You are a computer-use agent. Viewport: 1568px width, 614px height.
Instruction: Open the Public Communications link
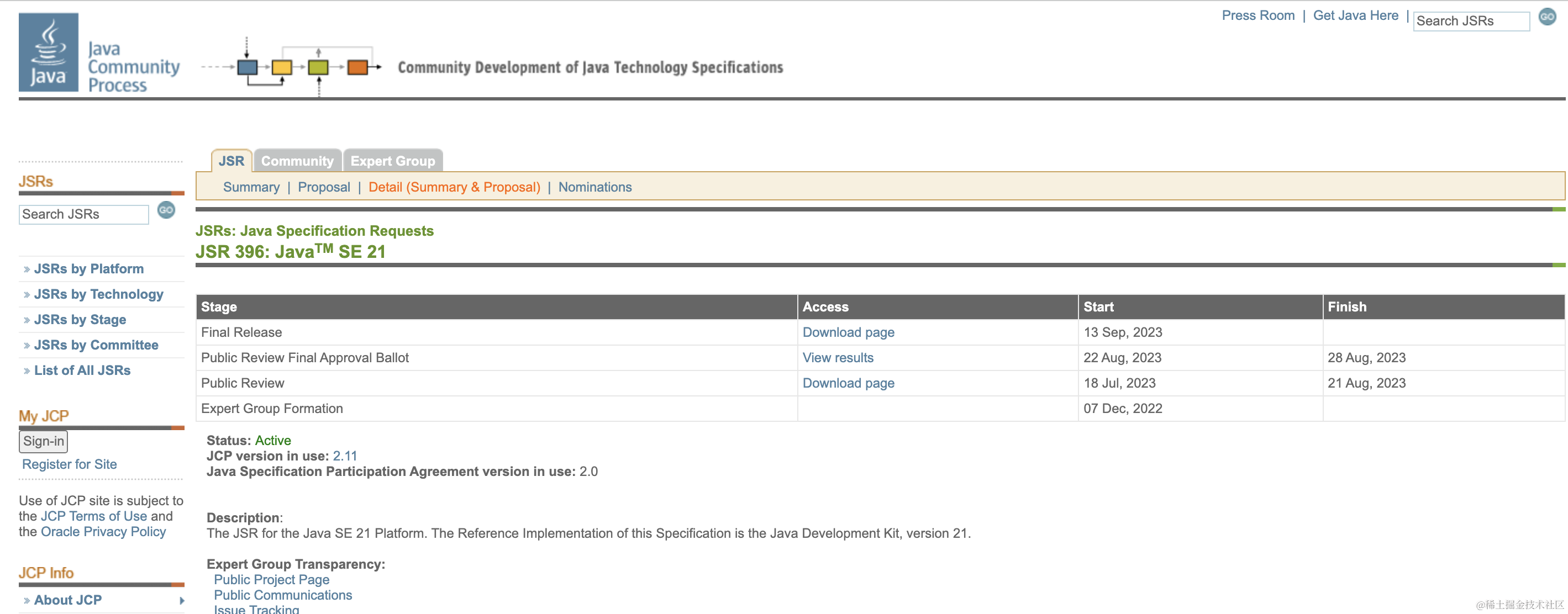tap(282, 595)
